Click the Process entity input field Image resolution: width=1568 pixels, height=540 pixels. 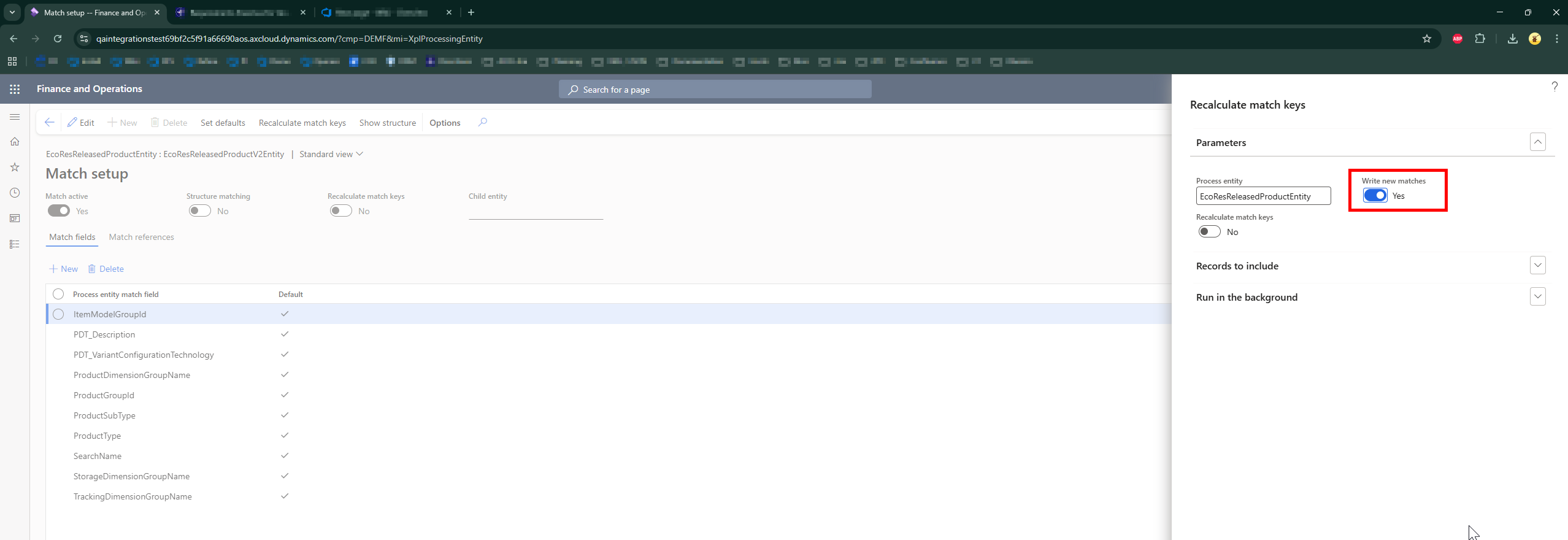coord(1263,196)
